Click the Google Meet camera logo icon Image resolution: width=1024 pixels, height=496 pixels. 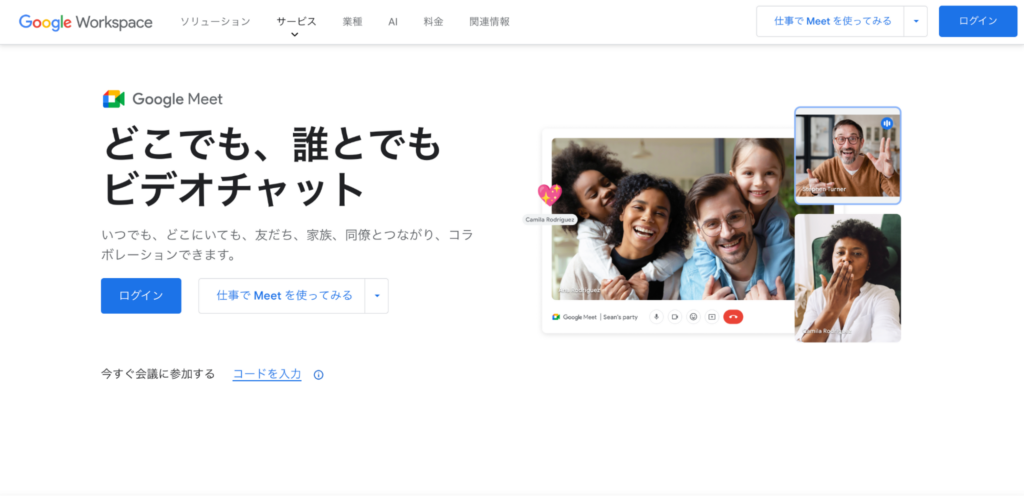[113, 99]
